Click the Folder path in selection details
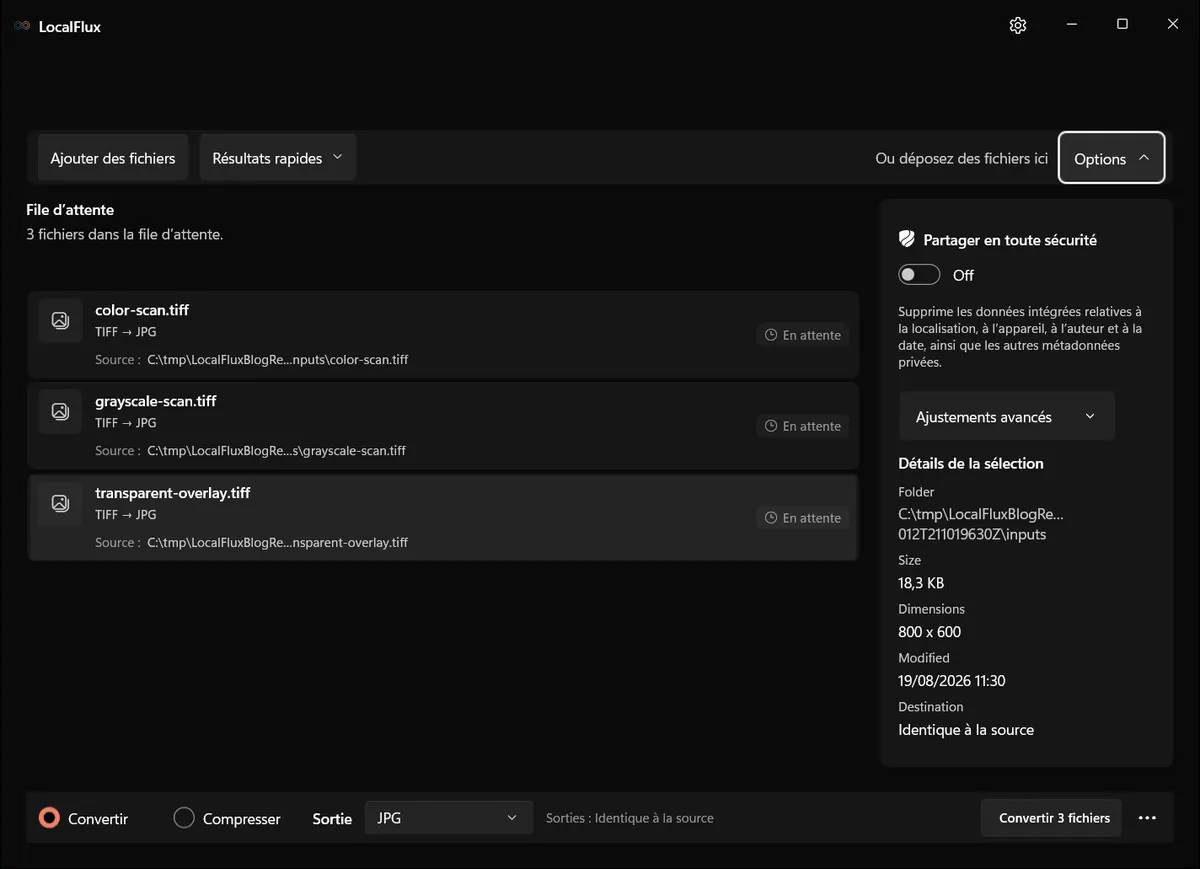Screen dimensions: 1200x869 coord(981,524)
